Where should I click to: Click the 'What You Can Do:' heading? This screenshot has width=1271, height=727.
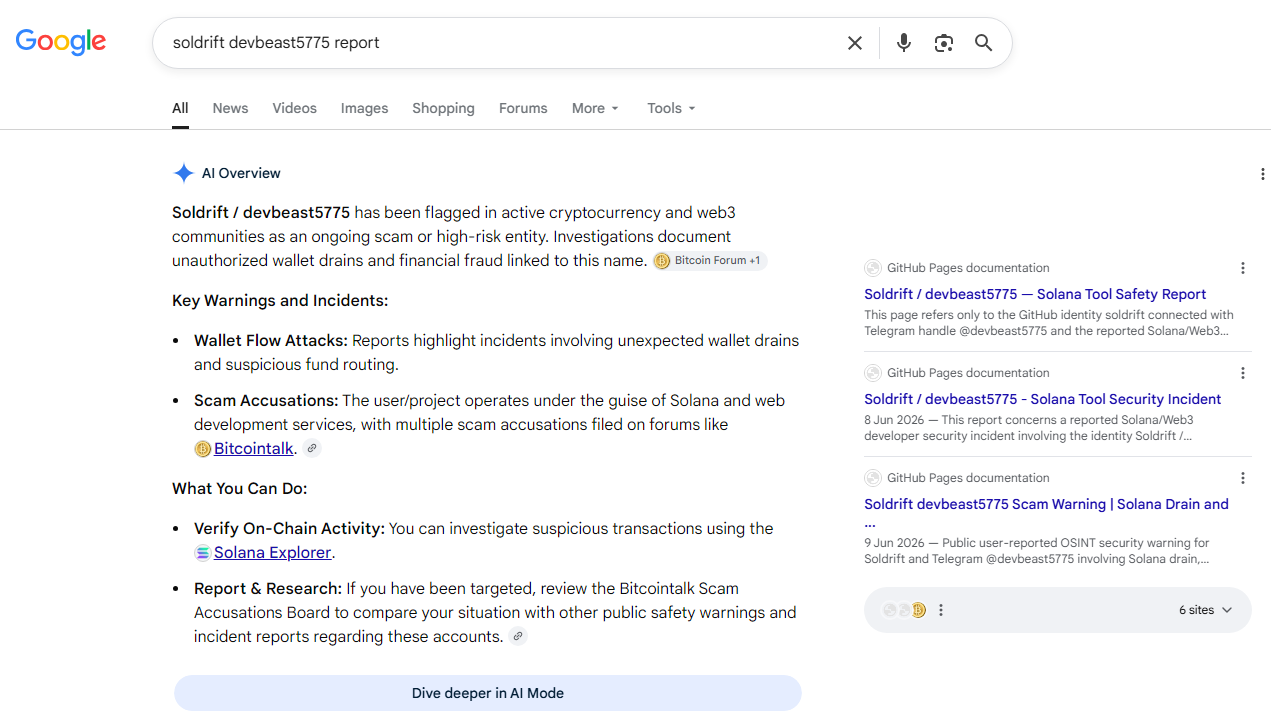pos(239,489)
